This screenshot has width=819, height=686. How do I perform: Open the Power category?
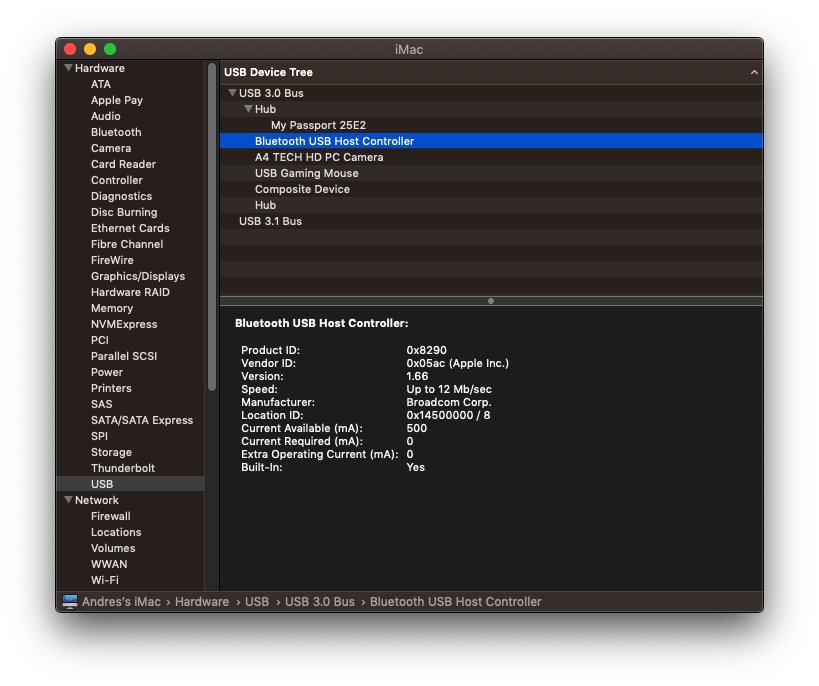pyautogui.click(x=107, y=373)
